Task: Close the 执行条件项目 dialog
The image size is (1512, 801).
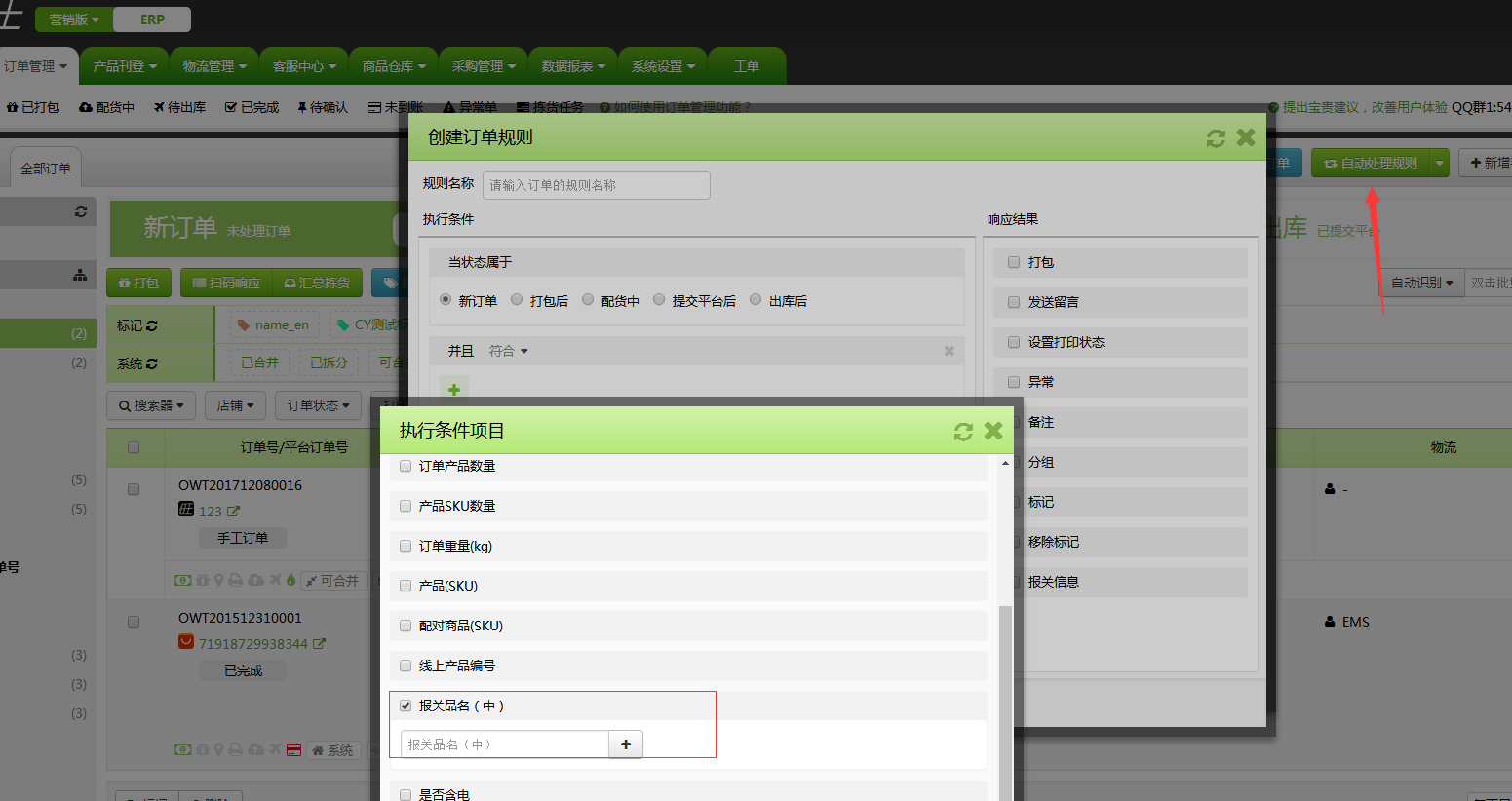Action: pyautogui.click(x=993, y=431)
